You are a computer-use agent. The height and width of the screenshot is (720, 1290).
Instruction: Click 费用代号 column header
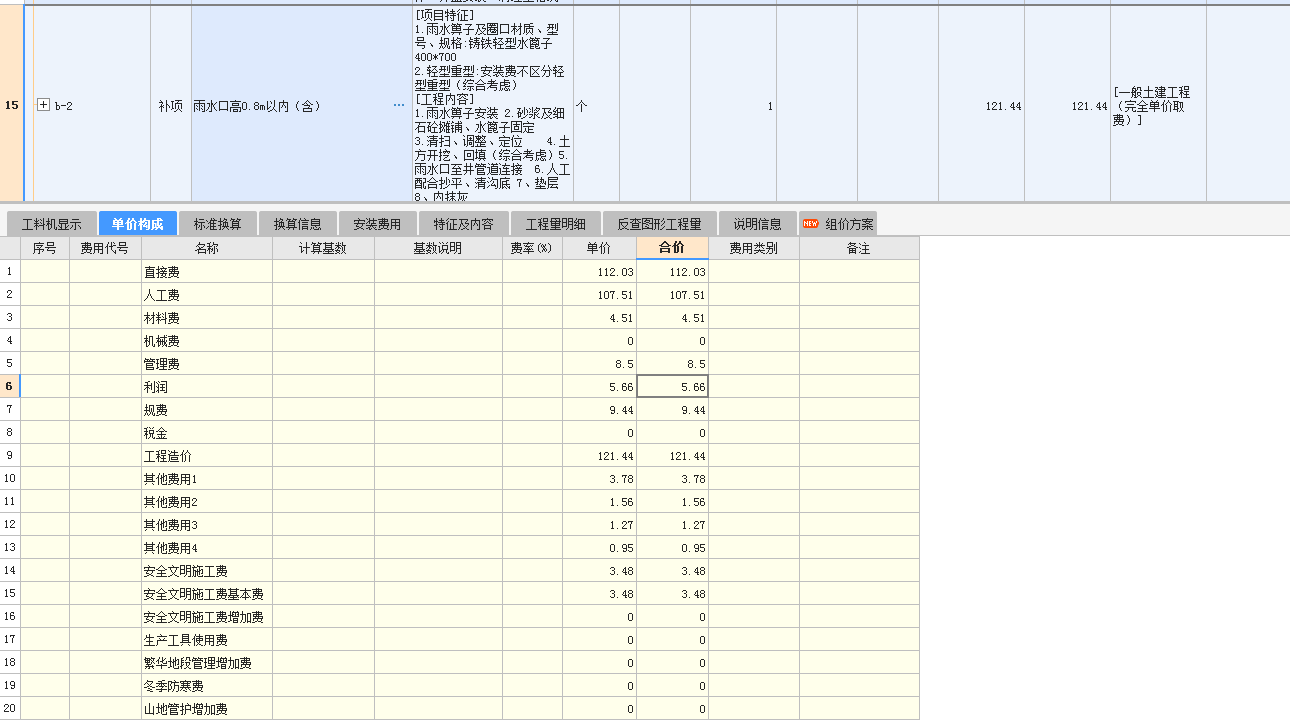tap(105, 248)
